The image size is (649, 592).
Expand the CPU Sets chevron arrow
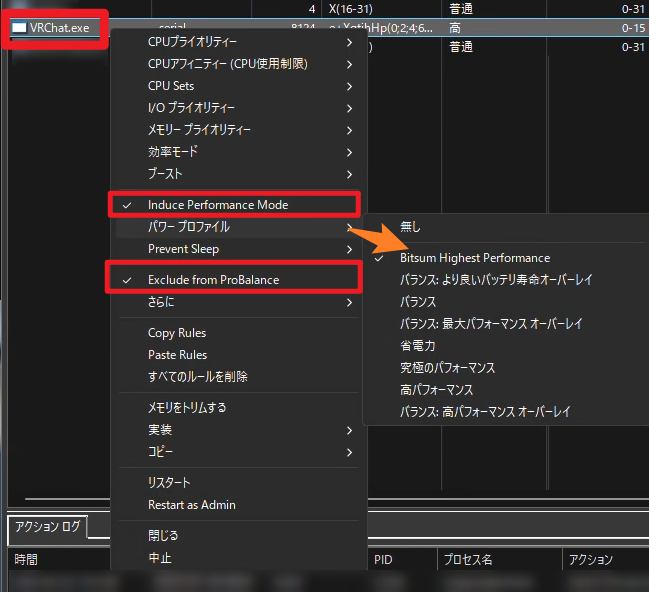[349, 86]
